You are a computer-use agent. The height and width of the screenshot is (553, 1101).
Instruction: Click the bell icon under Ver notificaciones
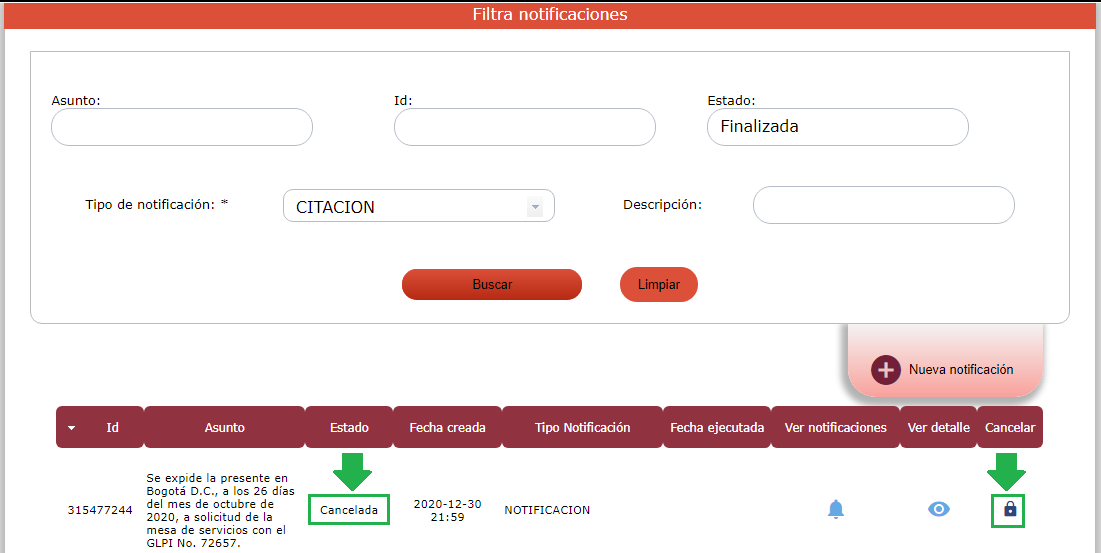[836, 510]
